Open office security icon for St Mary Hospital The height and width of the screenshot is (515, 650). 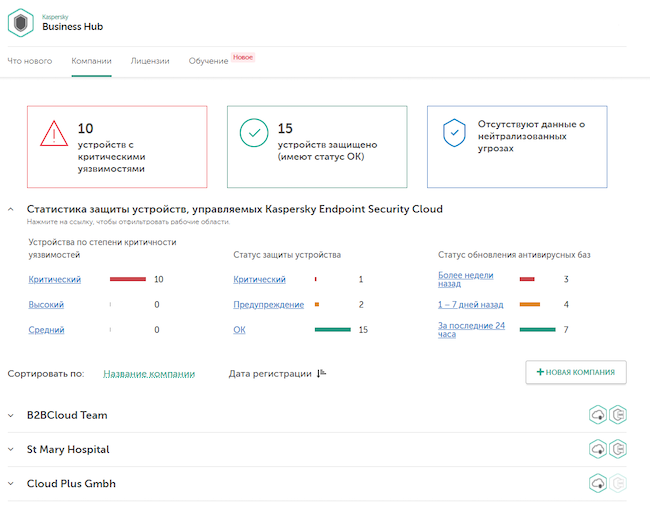pyautogui.click(x=618, y=449)
